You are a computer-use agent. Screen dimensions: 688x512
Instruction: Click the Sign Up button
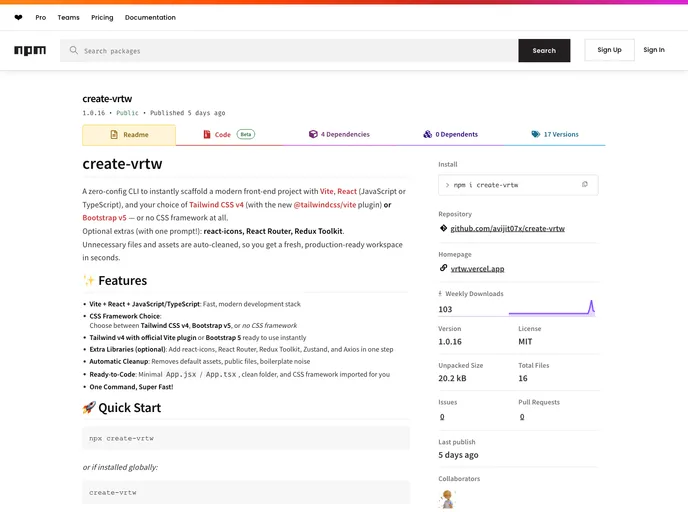(x=609, y=50)
